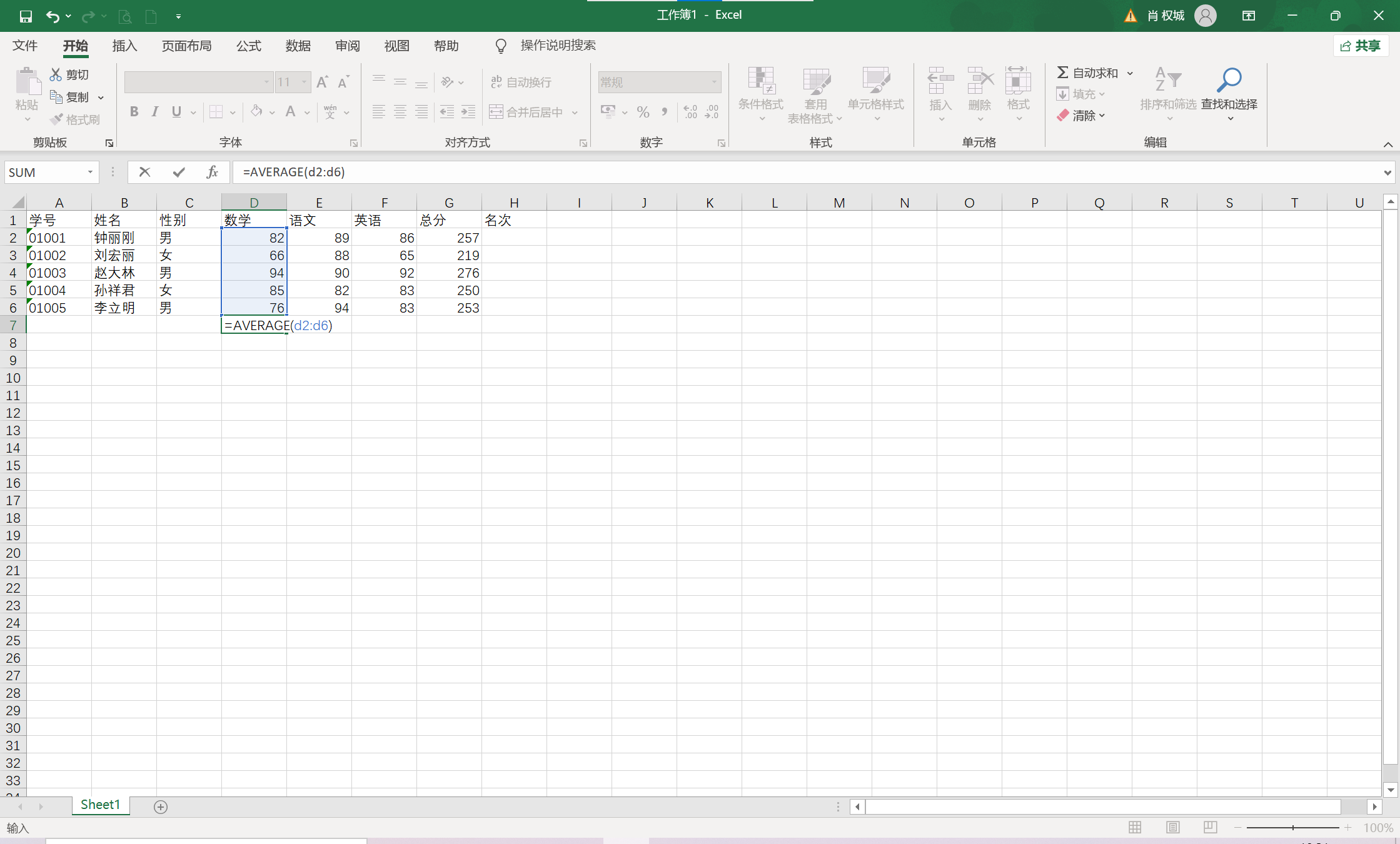This screenshot has width=1400, height=844.
Task: Expand the formula bar chevron
Action: click(x=1387, y=172)
